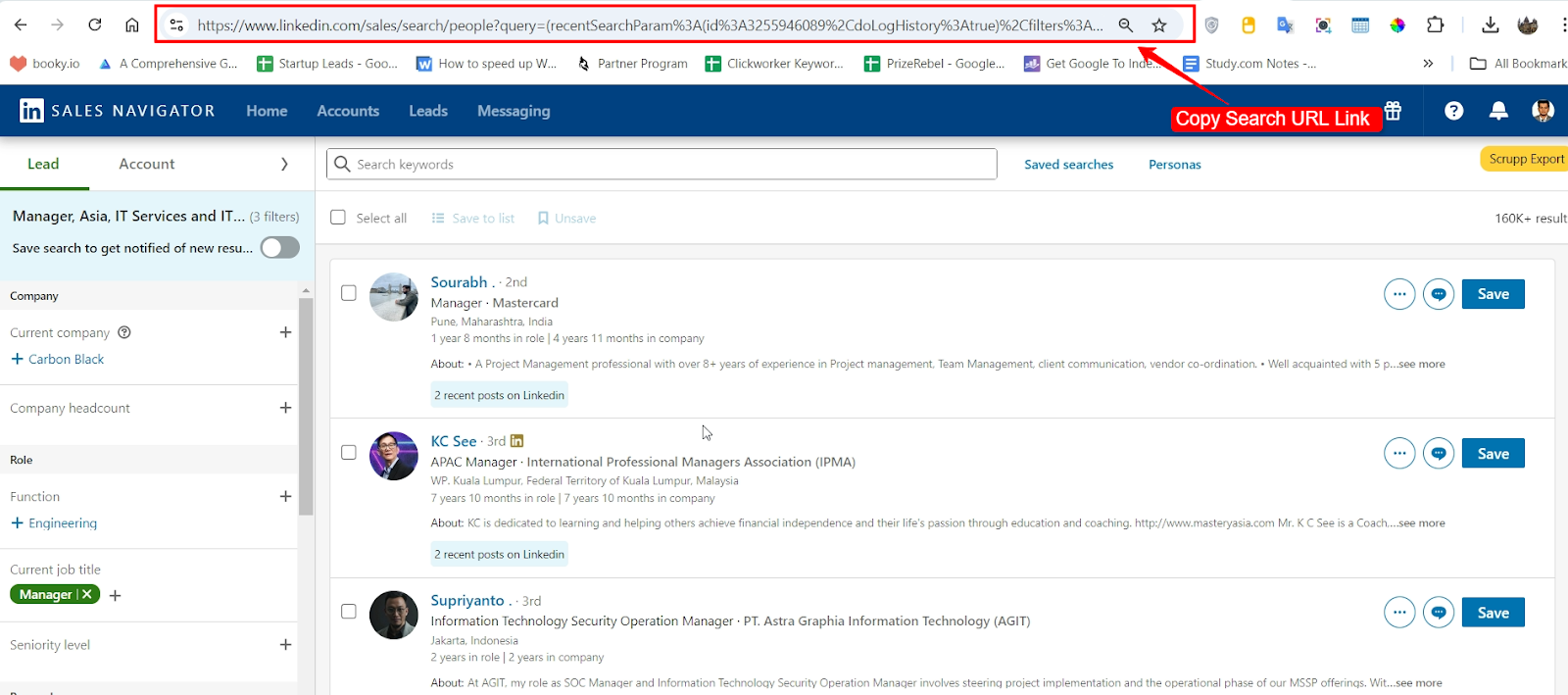Screen dimensions: 1568x695
Task: Open the All Bookmarks folder
Action: point(1518,64)
